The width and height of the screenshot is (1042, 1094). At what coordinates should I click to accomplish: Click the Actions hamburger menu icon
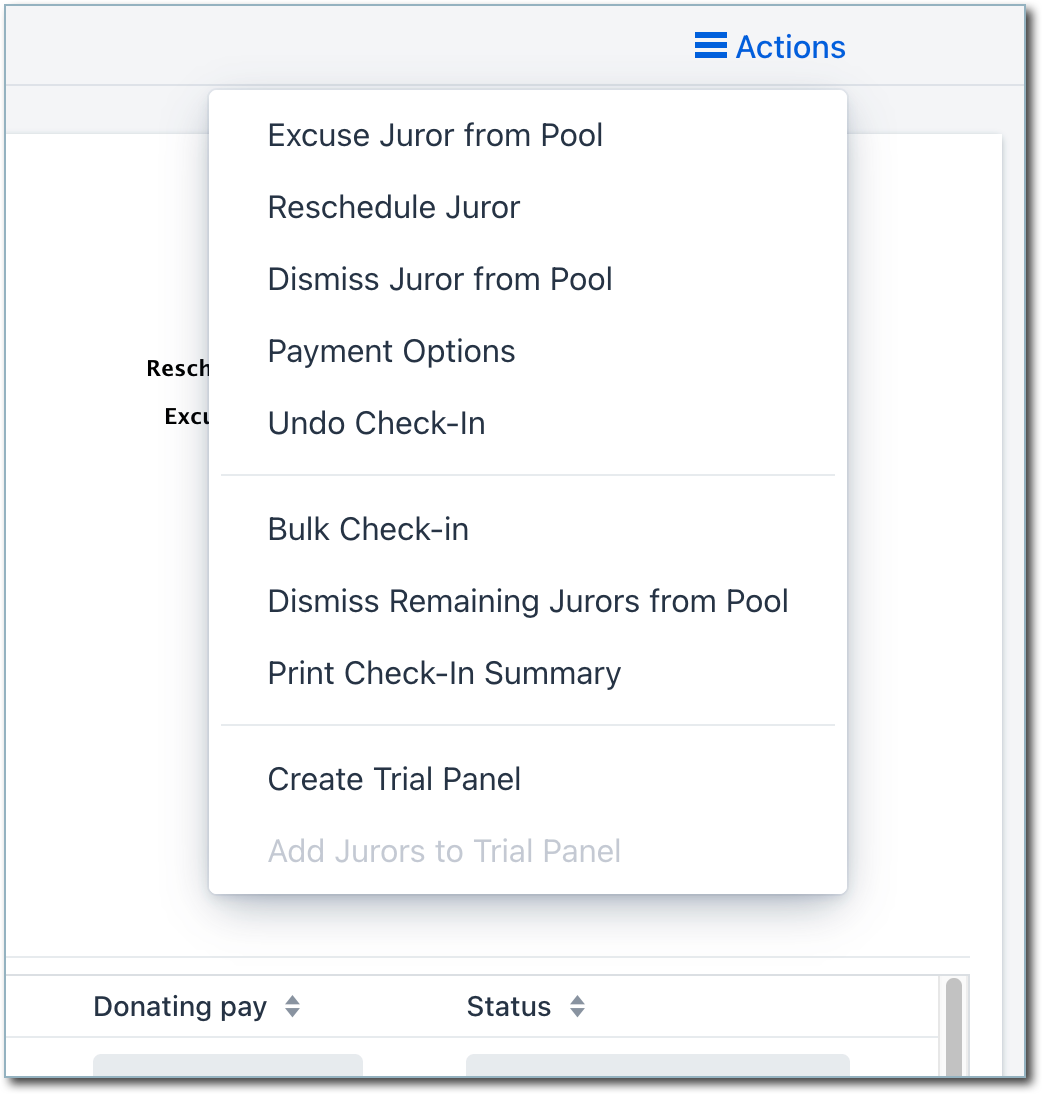pyautogui.click(x=710, y=46)
